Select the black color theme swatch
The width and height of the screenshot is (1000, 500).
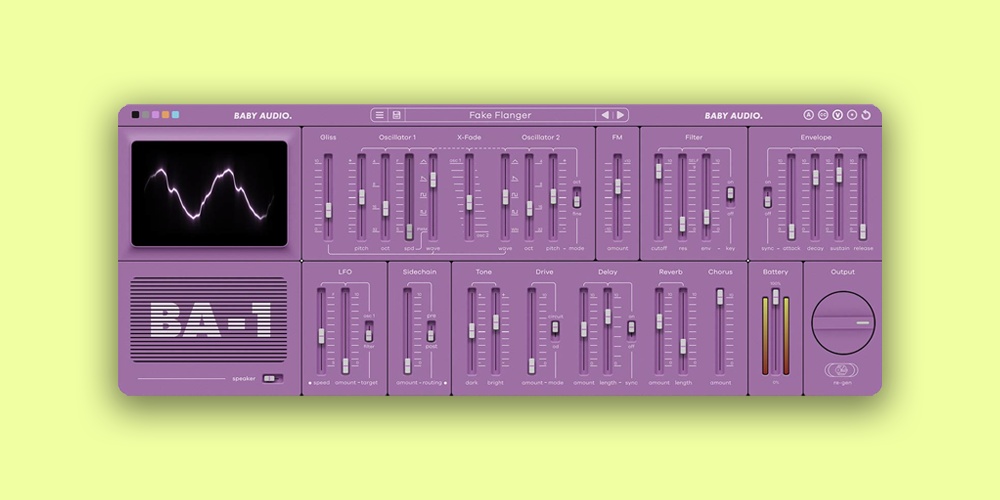pyautogui.click(x=135, y=115)
